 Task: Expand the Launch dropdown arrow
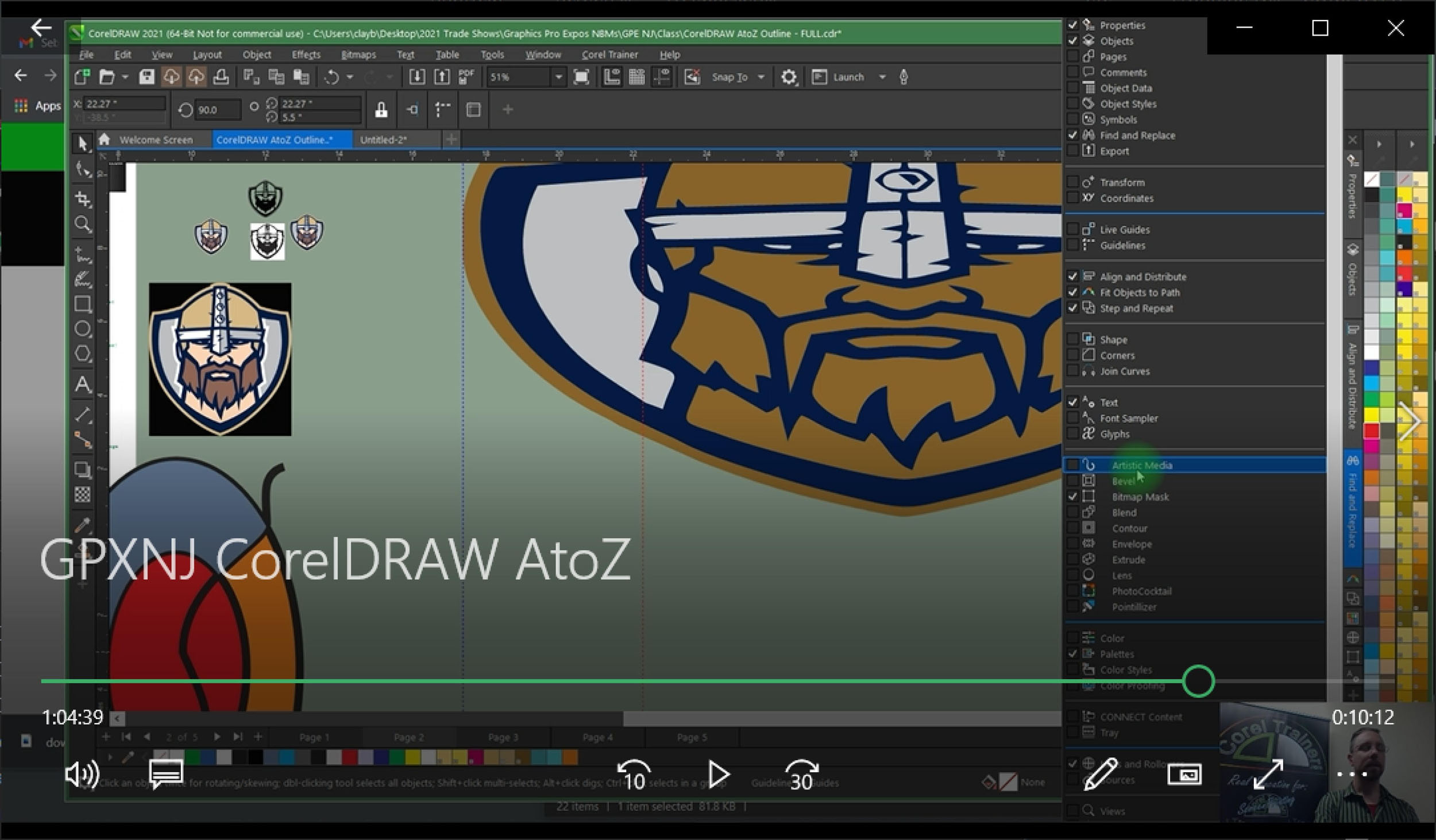point(882,77)
